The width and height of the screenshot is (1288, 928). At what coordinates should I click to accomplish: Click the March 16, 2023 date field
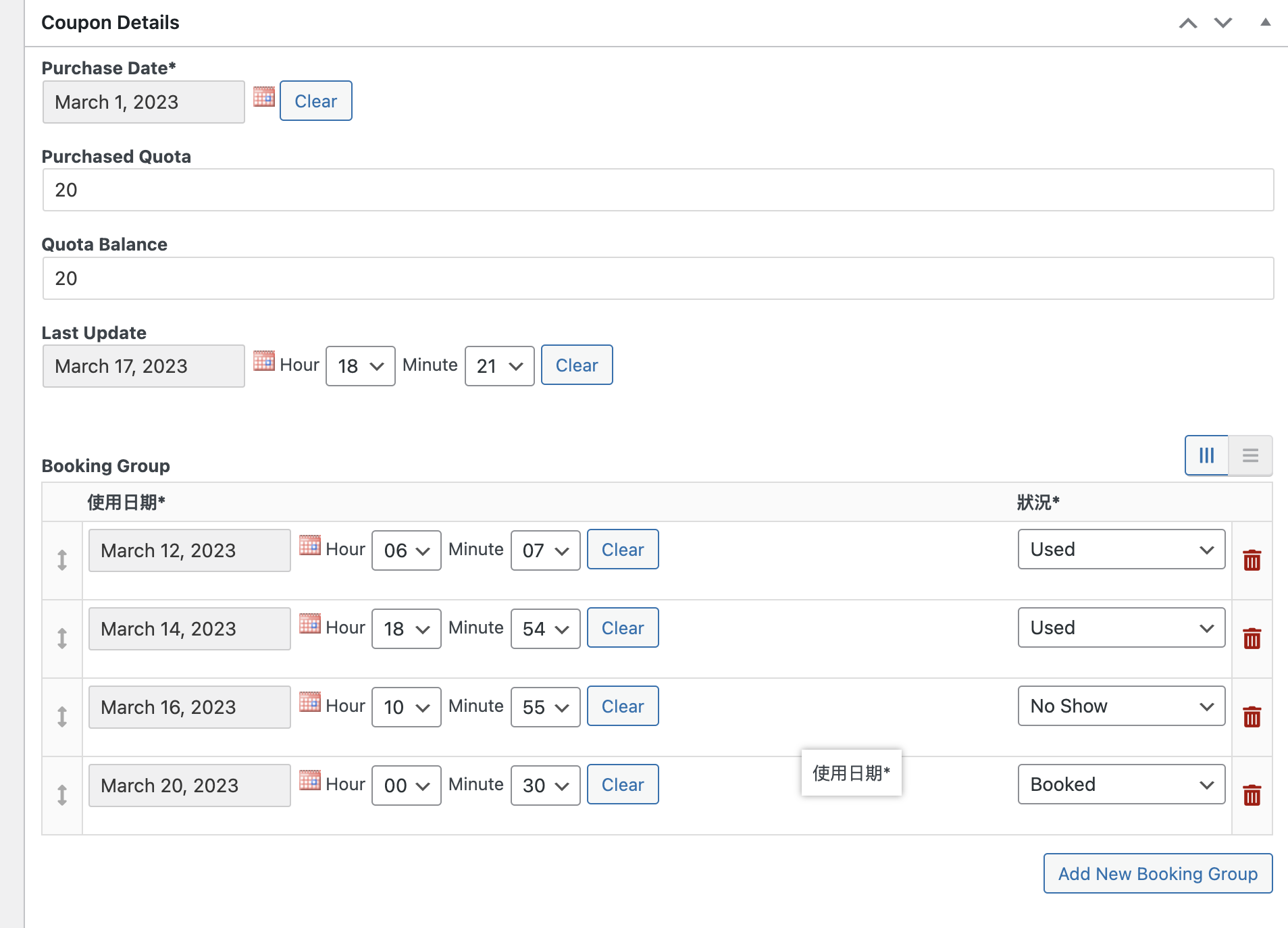click(190, 707)
